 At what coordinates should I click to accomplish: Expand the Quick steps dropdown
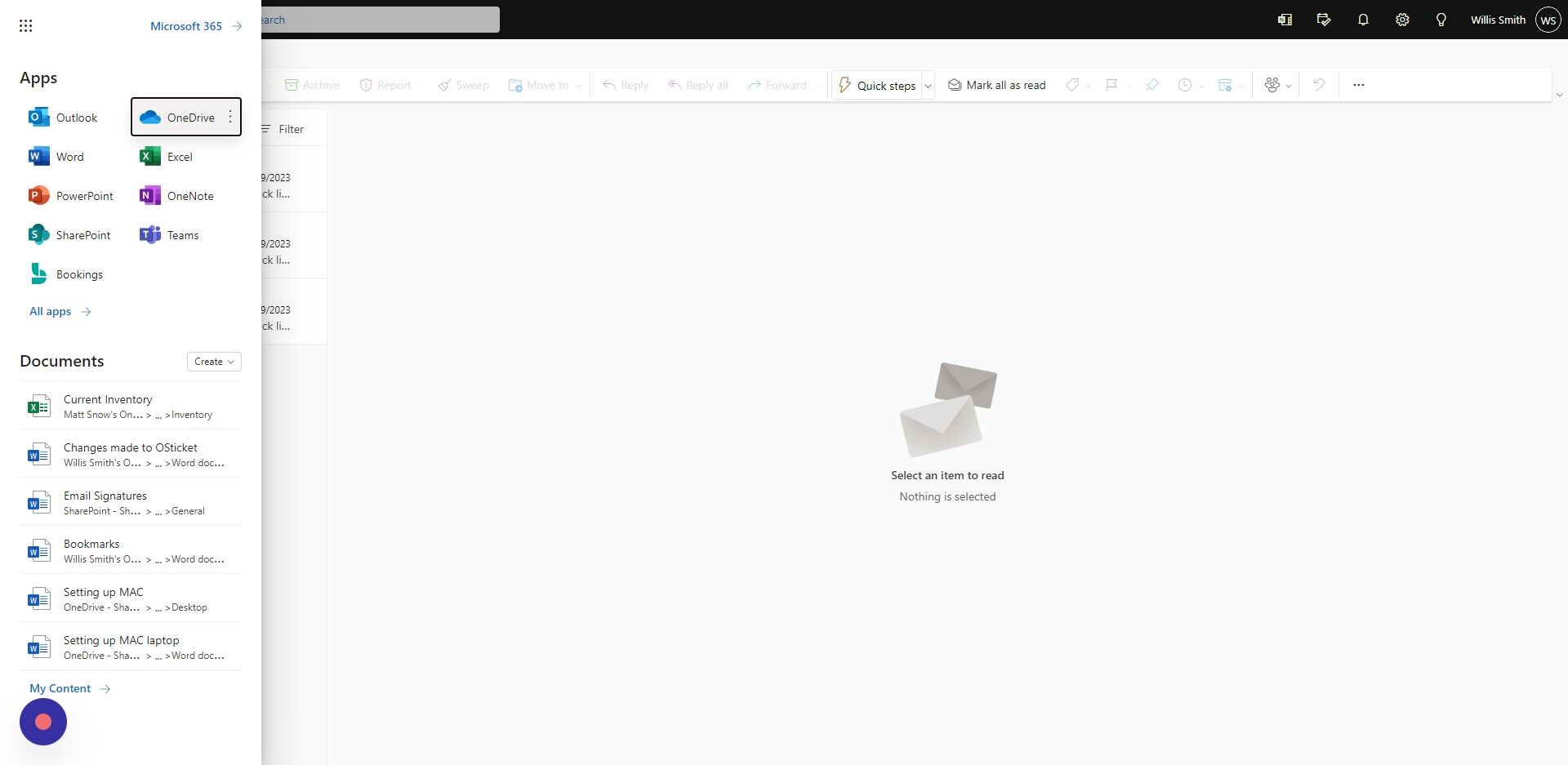pyautogui.click(x=928, y=85)
